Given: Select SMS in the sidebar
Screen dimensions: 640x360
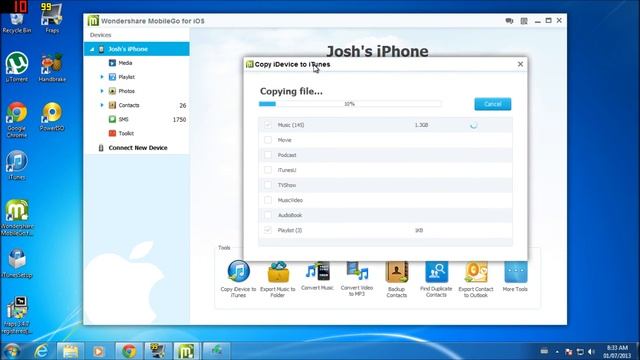Looking at the screenshot, I should (123, 119).
